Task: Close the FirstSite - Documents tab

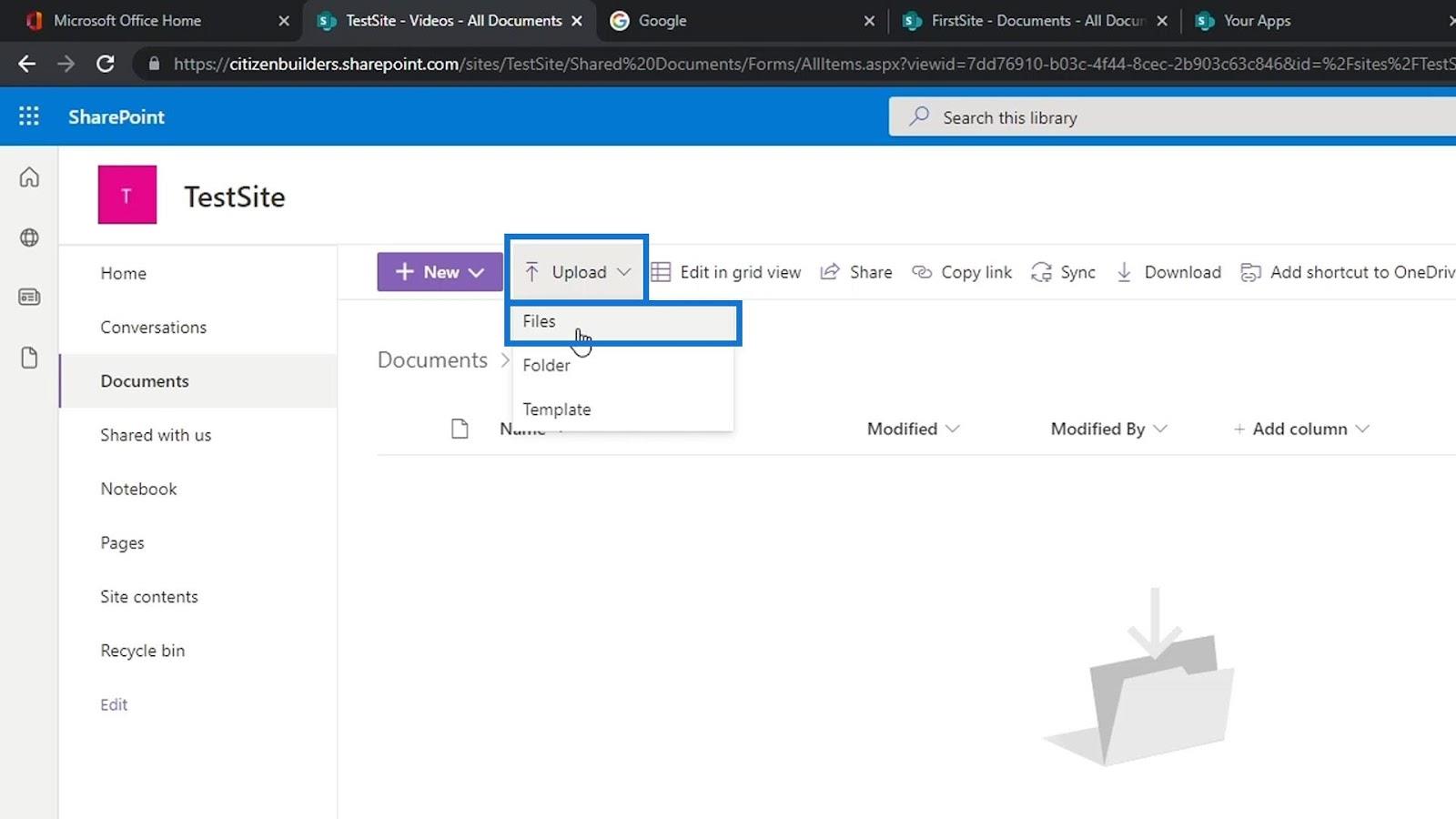Action: click(x=1162, y=20)
